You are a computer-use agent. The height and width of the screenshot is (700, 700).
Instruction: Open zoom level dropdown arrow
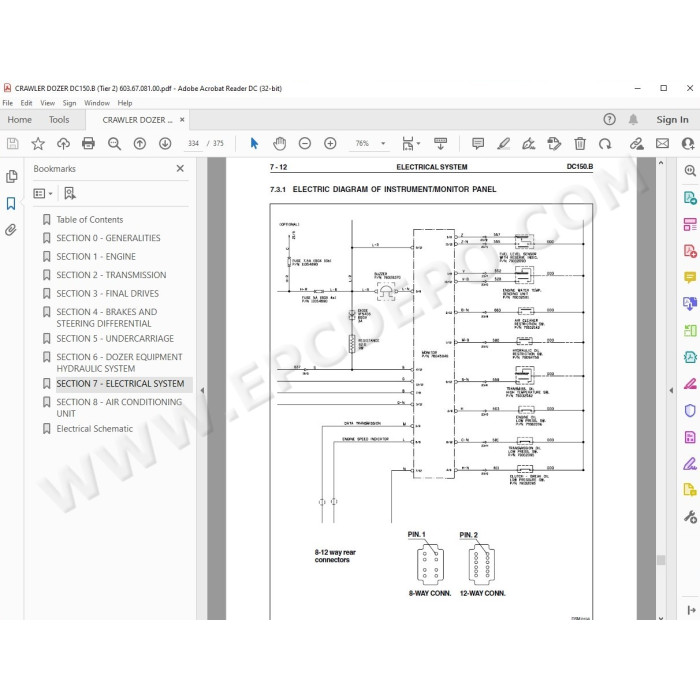(x=383, y=143)
